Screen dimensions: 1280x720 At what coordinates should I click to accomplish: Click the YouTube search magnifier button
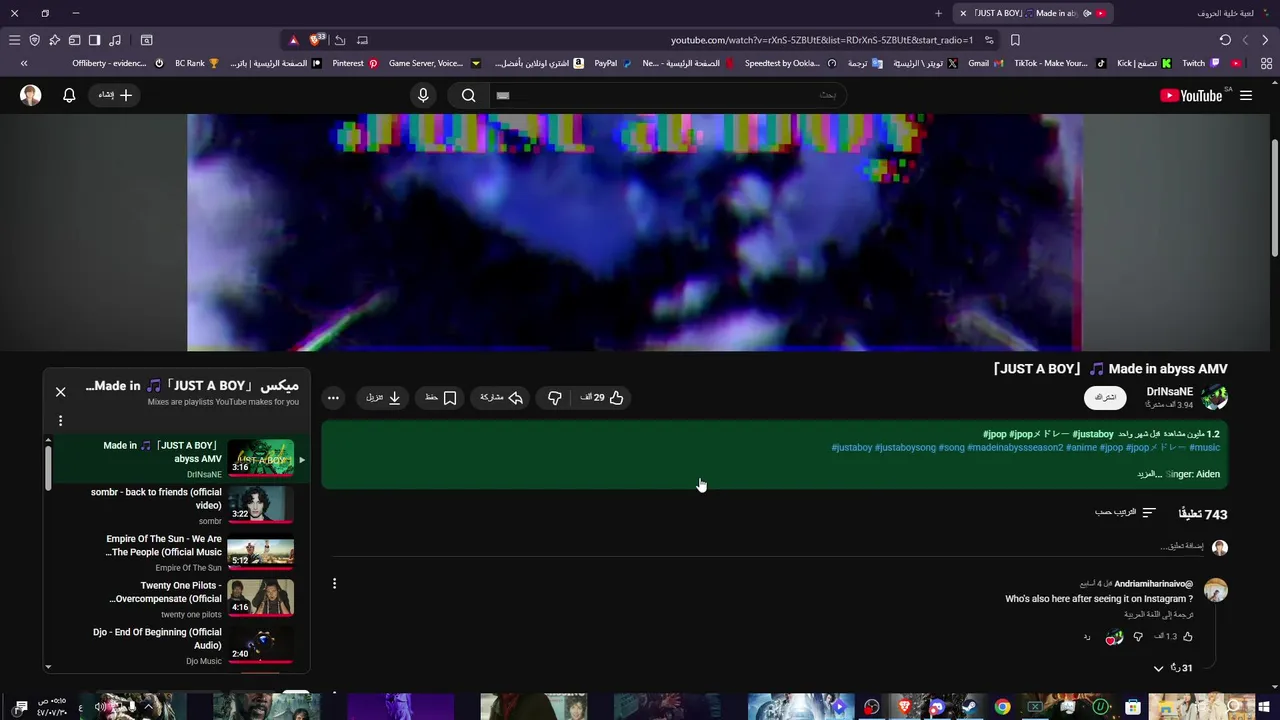[x=468, y=95]
